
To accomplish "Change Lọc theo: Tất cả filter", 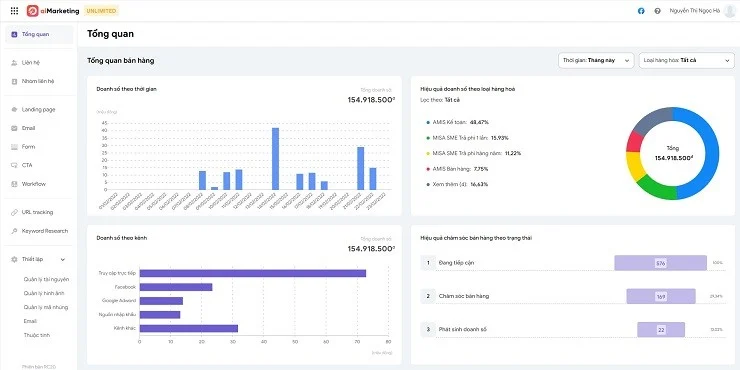I will [440, 100].
